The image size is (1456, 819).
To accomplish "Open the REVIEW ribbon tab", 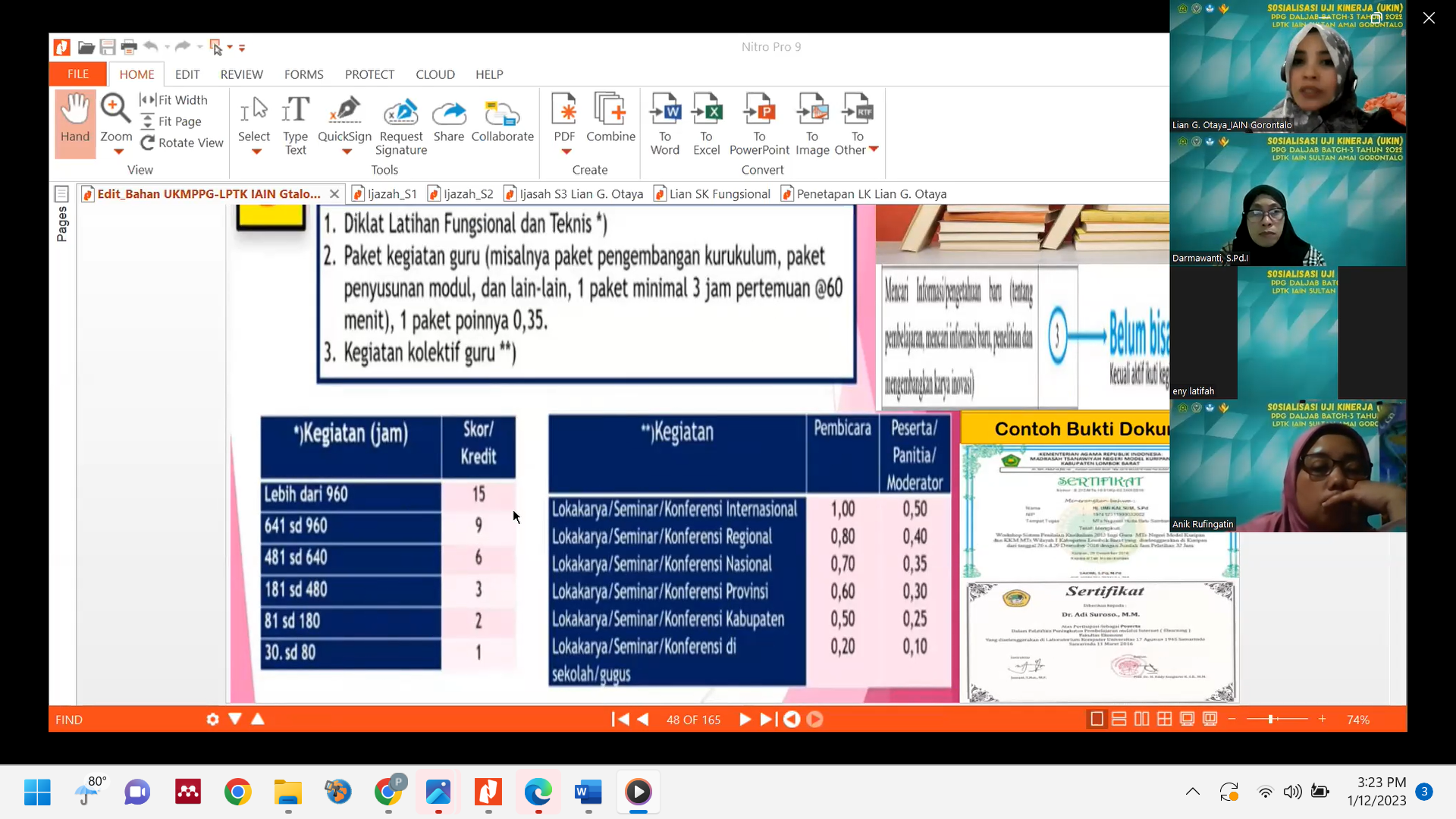I will tap(241, 74).
